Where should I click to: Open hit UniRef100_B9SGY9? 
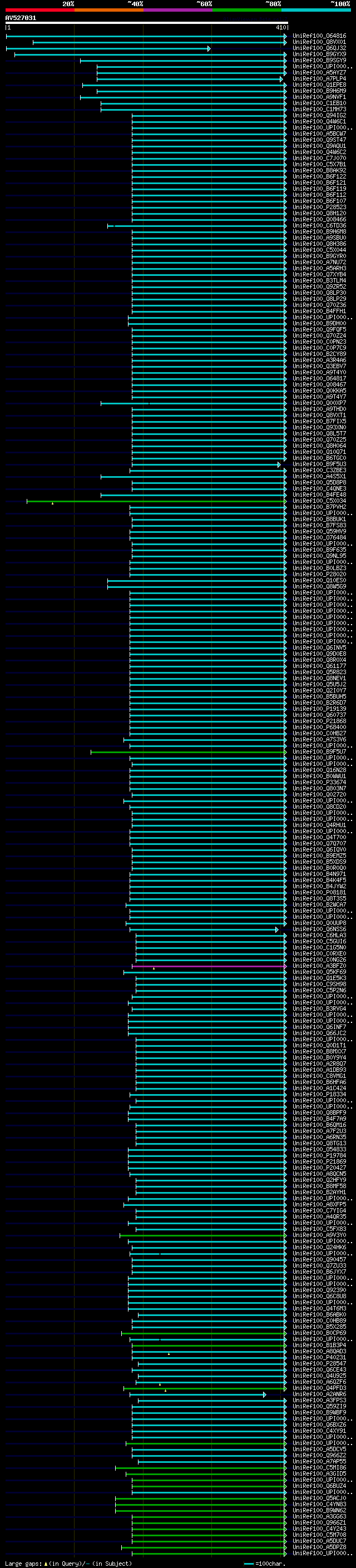[x=319, y=60]
